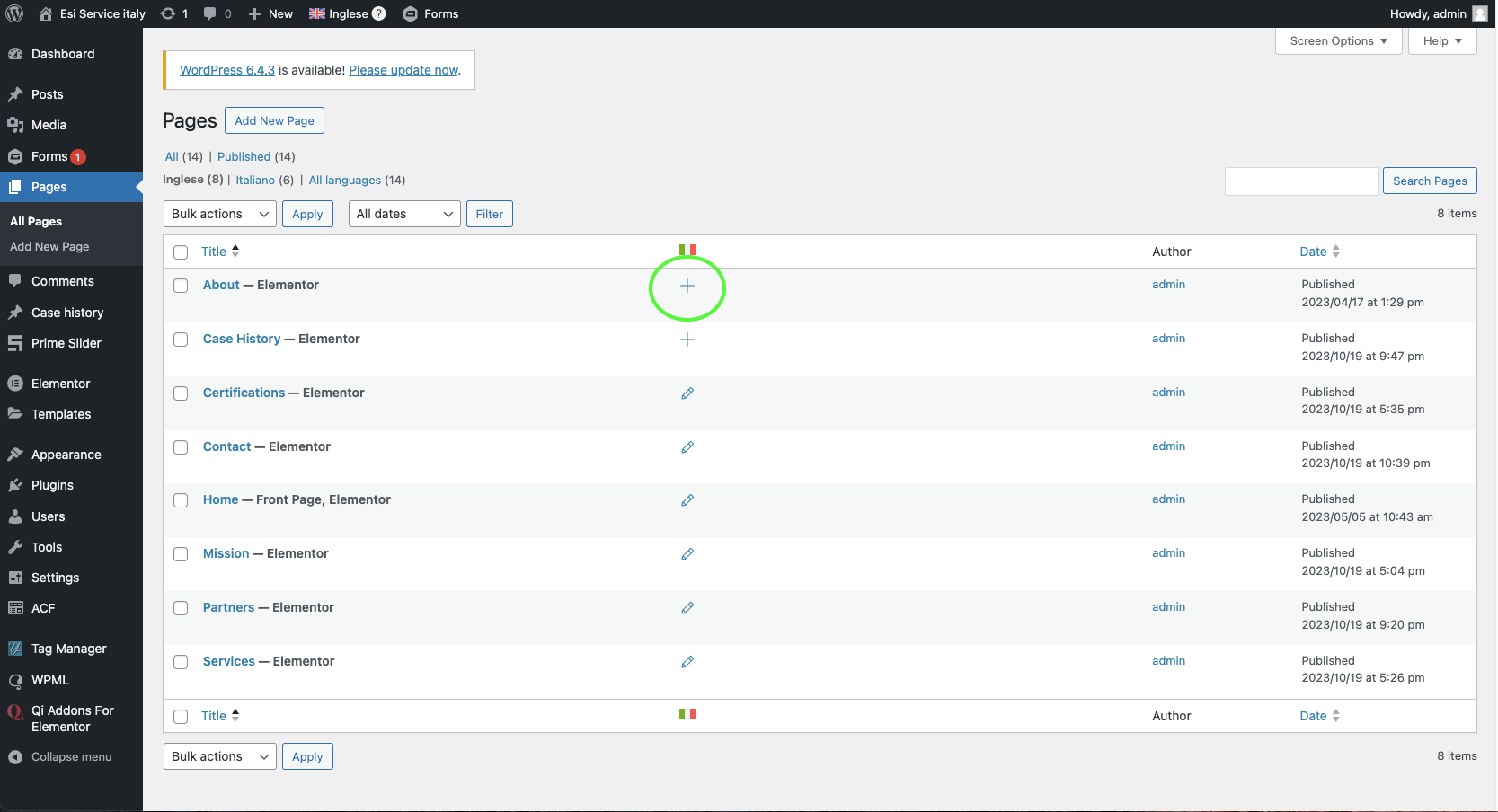Screen dimensions: 1498x812
Task: Expand the Screen Options panel
Action: coord(1338,41)
